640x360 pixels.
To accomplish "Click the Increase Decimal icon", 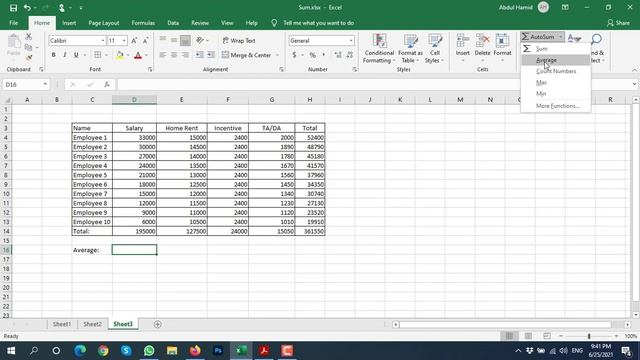I will click(338, 55).
